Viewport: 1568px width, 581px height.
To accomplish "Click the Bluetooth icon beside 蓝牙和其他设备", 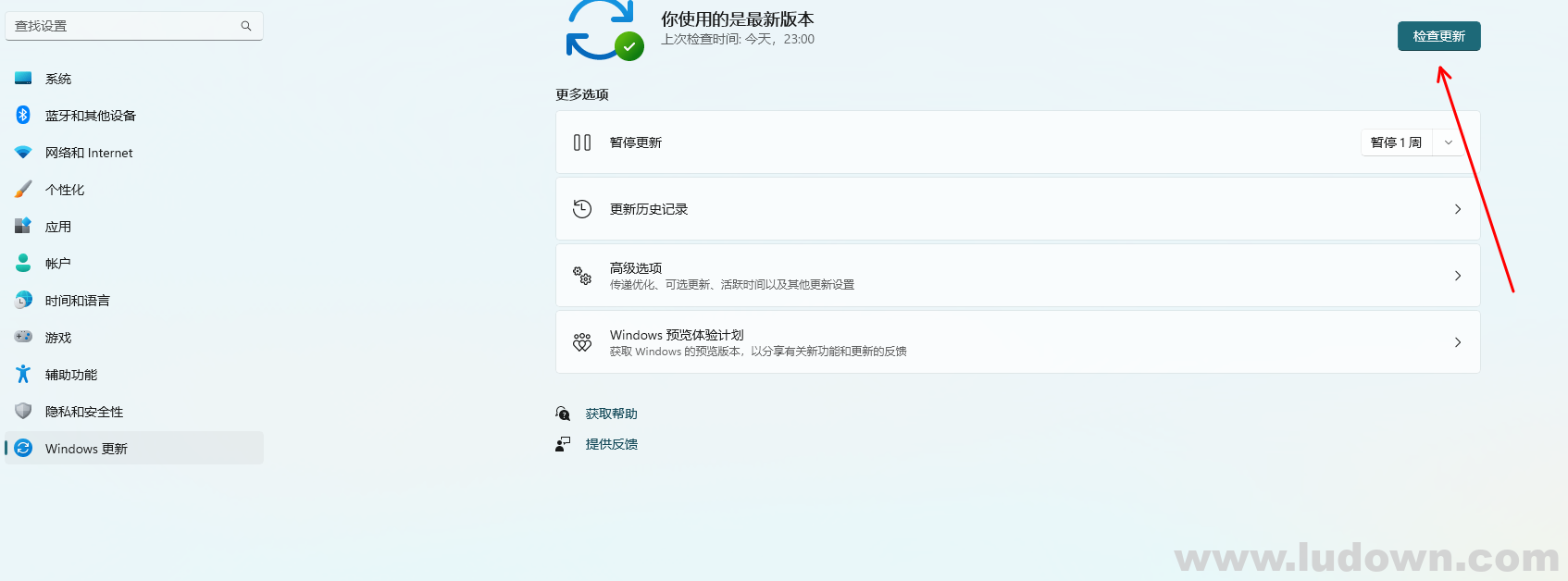I will (23, 115).
